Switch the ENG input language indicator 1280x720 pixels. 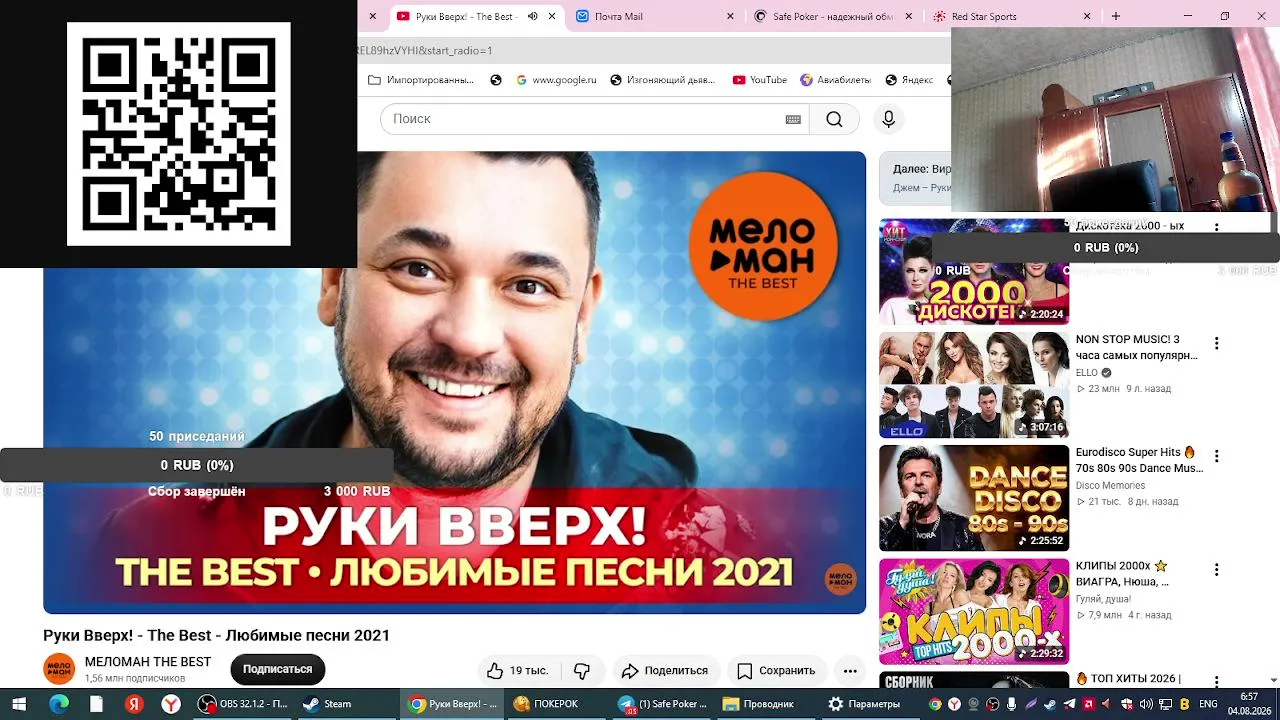1208,704
